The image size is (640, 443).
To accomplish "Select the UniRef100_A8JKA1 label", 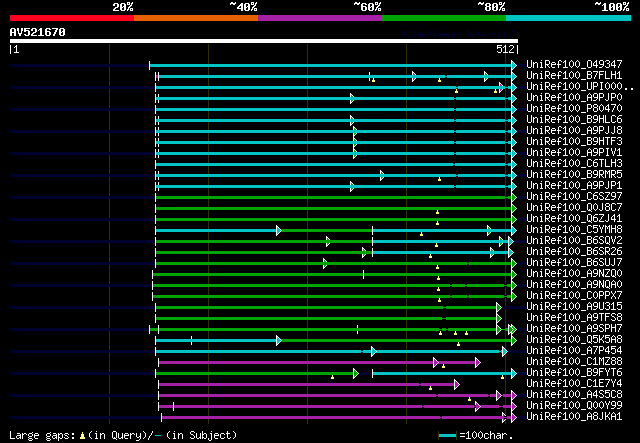I will pyautogui.click(x=574, y=417).
